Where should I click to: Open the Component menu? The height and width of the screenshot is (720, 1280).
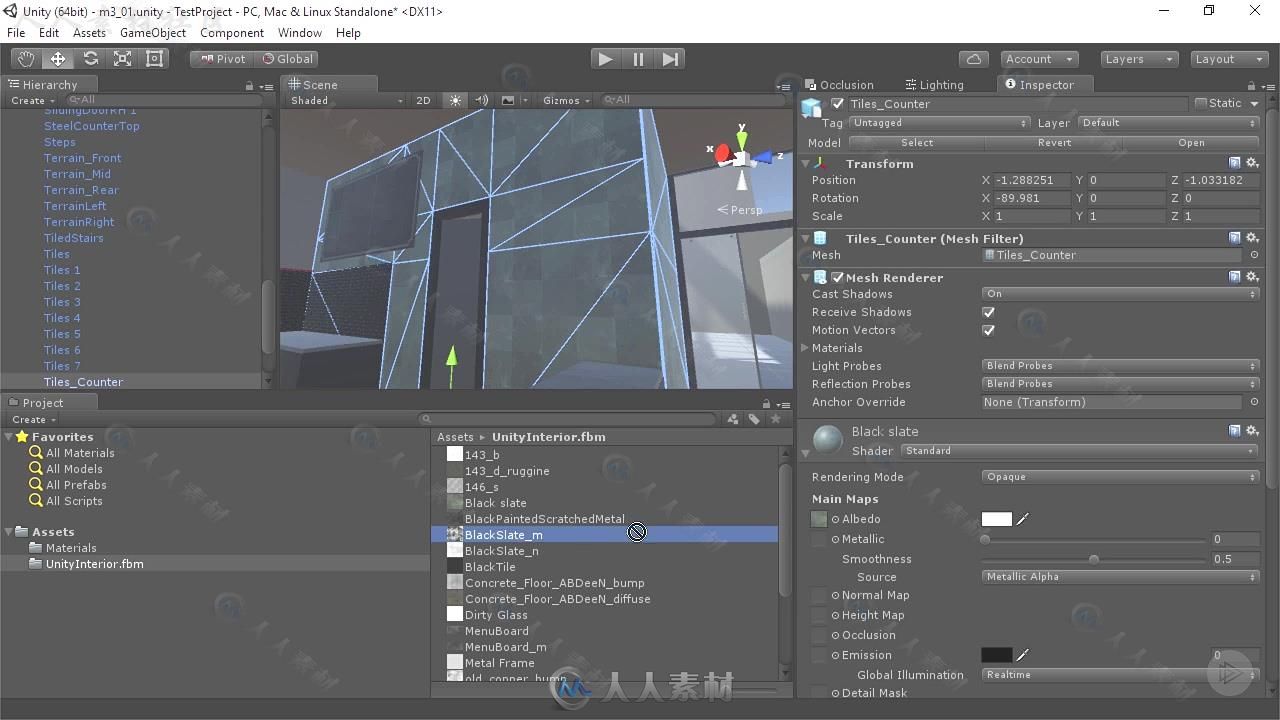[x=232, y=33]
